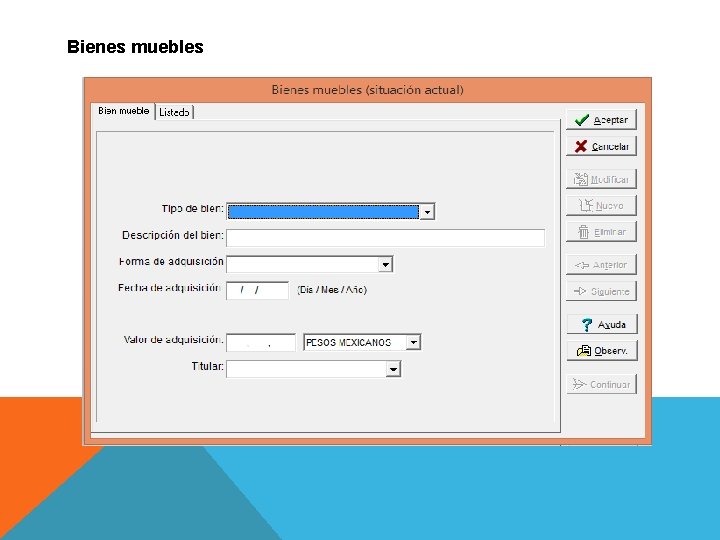Click the Continuar button
This screenshot has width=720, height=540.
602,384
